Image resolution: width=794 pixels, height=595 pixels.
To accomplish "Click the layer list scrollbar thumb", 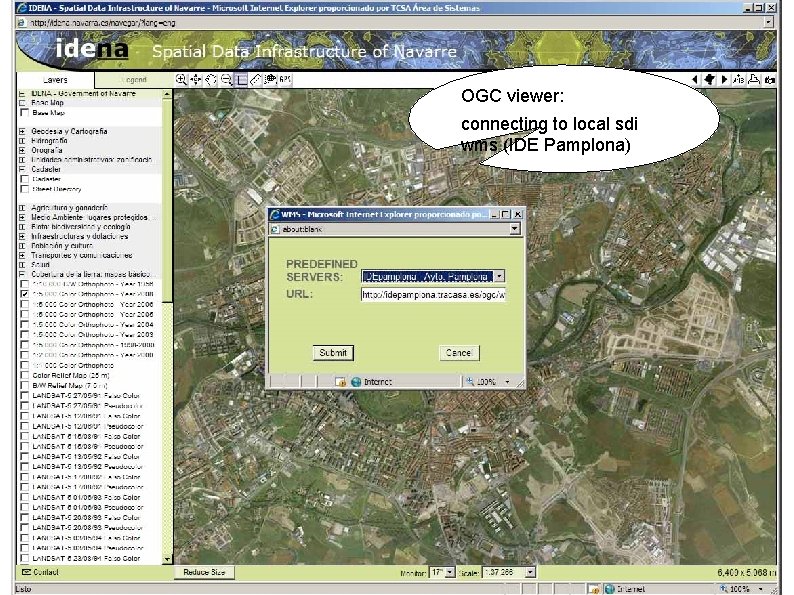I will point(167,200).
